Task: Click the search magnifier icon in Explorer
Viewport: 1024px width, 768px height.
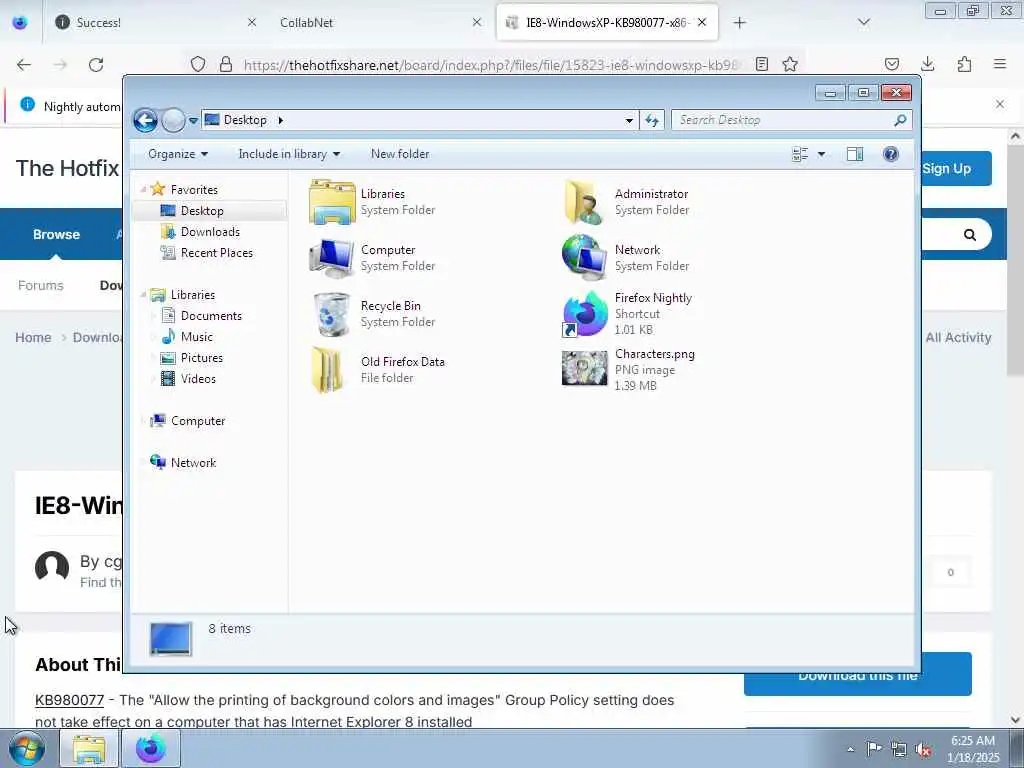Action: click(x=901, y=120)
